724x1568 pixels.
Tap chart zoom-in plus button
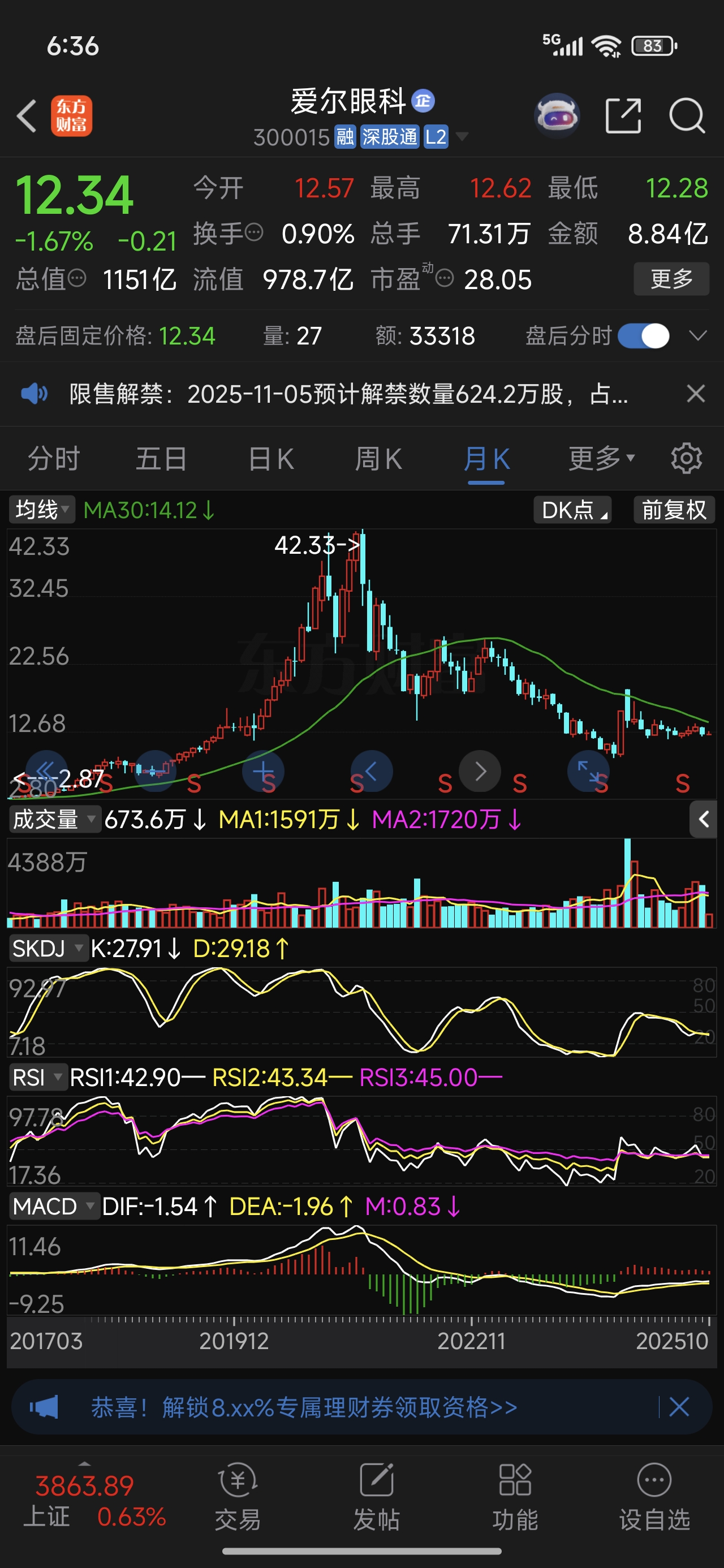[x=263, y=771]
